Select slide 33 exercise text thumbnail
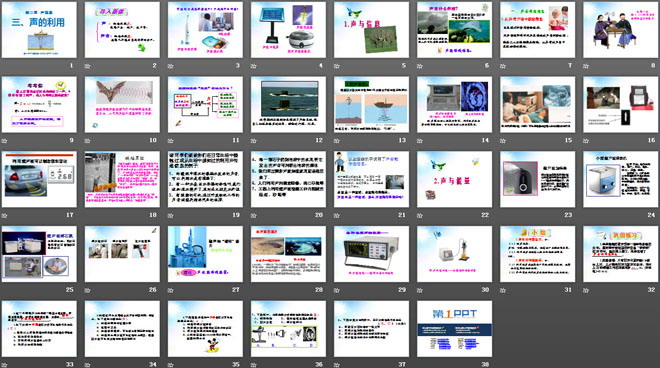 39,328
